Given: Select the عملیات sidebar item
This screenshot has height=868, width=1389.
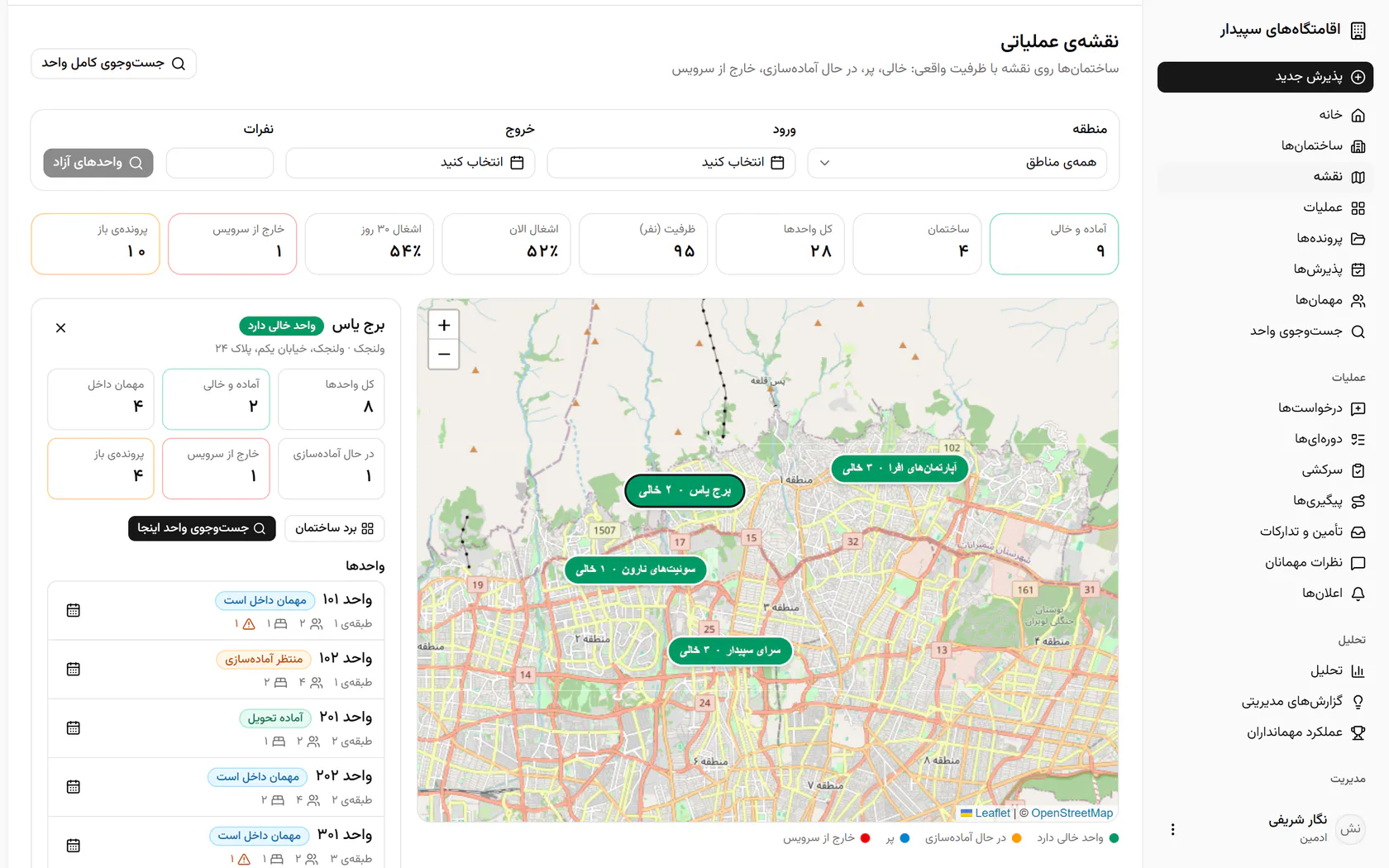Looking at the screenshot, I should 1265,207.
